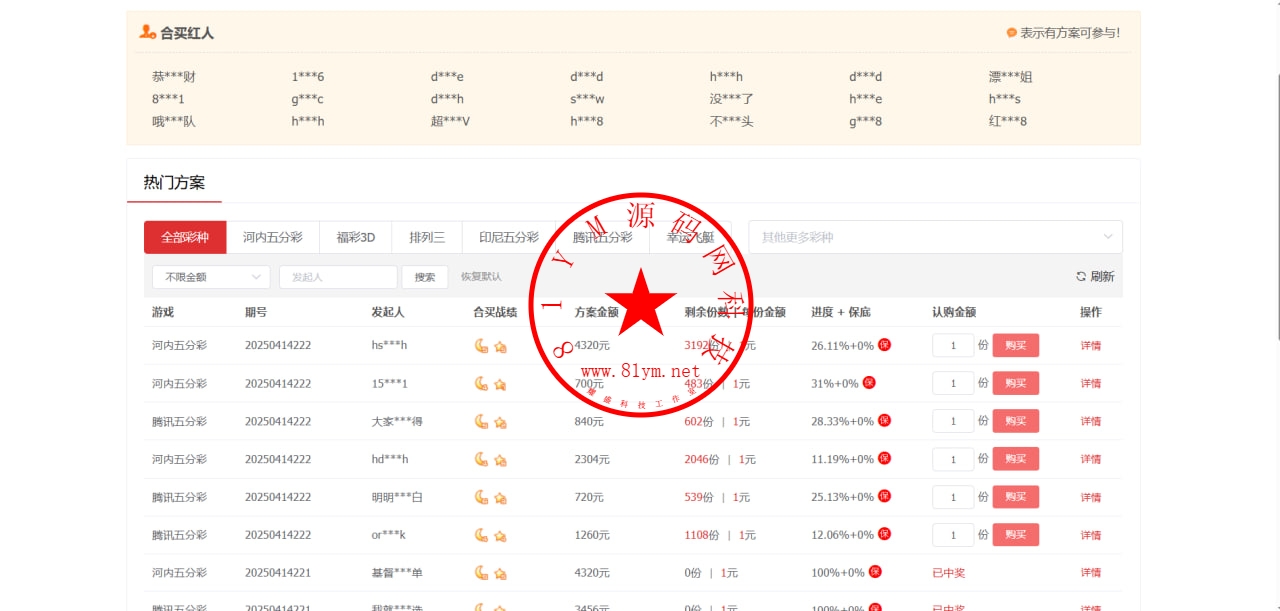Screen dimensions: 1280x611
Task: Click the red 保 icon beside 12.06%+0%
Action: pyautogui.click(x=884, y=535)
